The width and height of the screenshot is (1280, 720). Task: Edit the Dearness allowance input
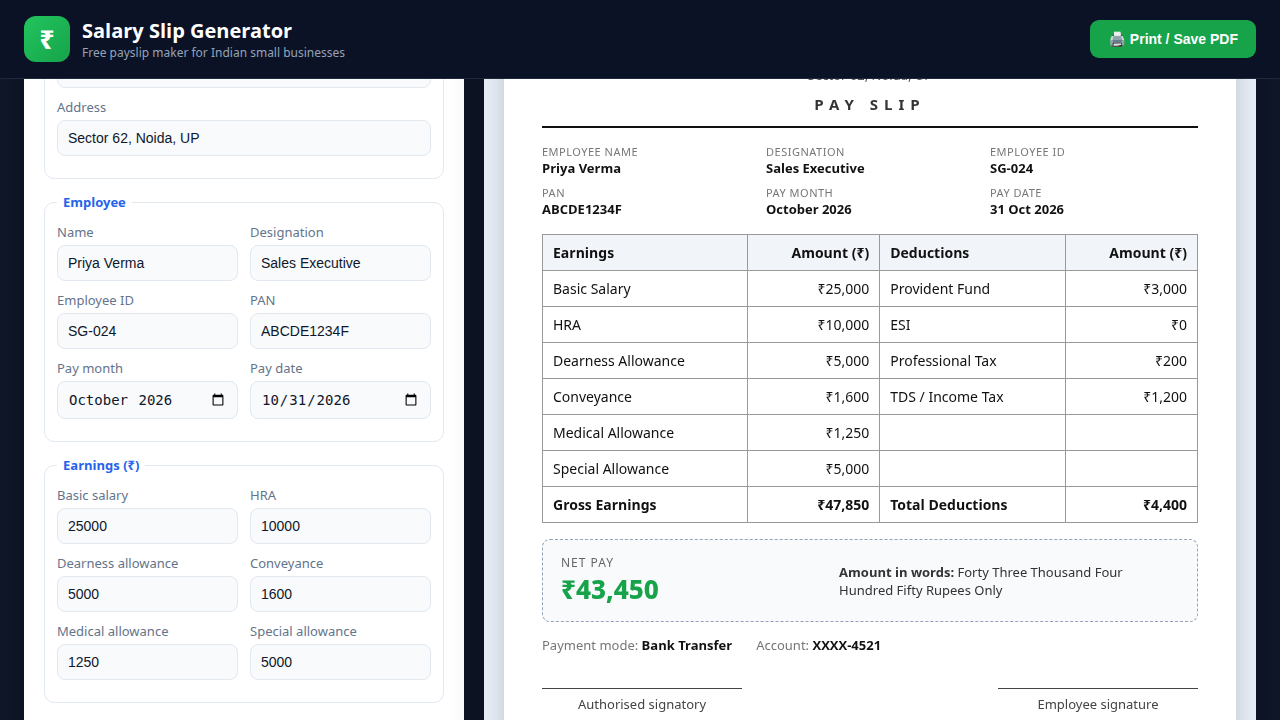147,594
